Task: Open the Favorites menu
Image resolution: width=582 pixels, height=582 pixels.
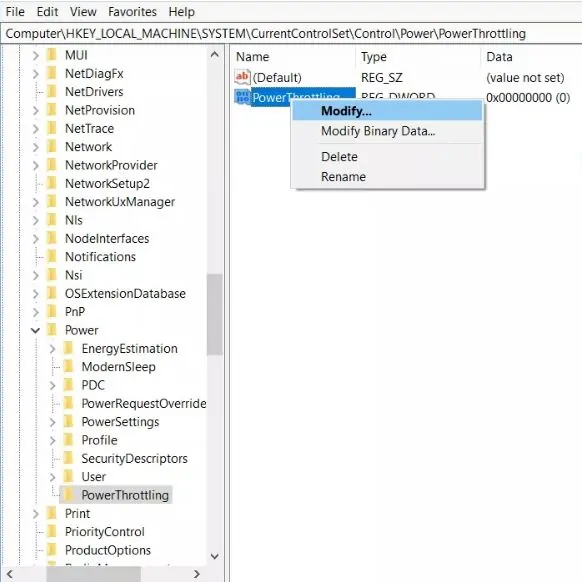Action: click(x=133, y=12)
